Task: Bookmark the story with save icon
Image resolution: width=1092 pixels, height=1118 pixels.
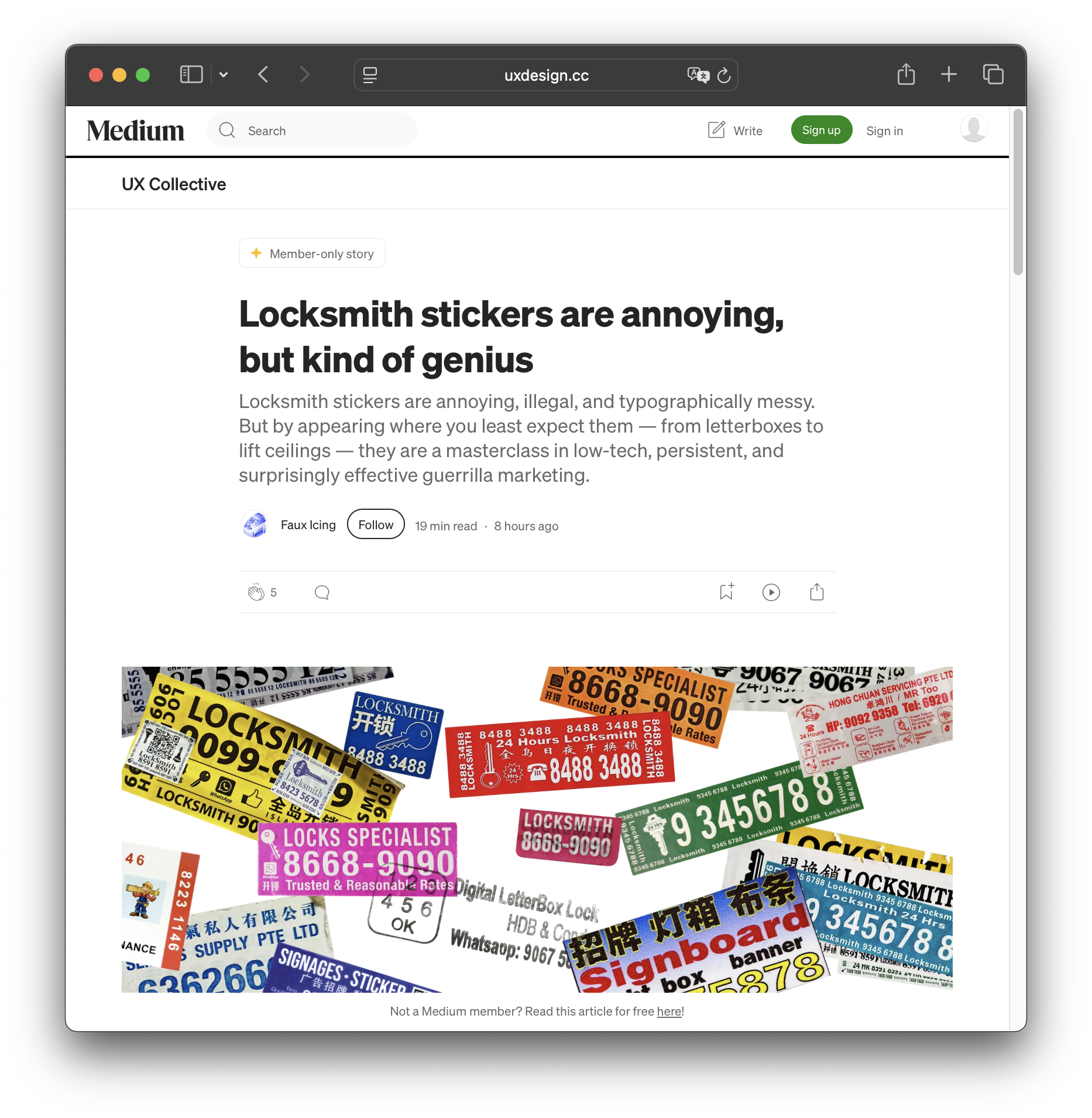Action: coord(727,592)
